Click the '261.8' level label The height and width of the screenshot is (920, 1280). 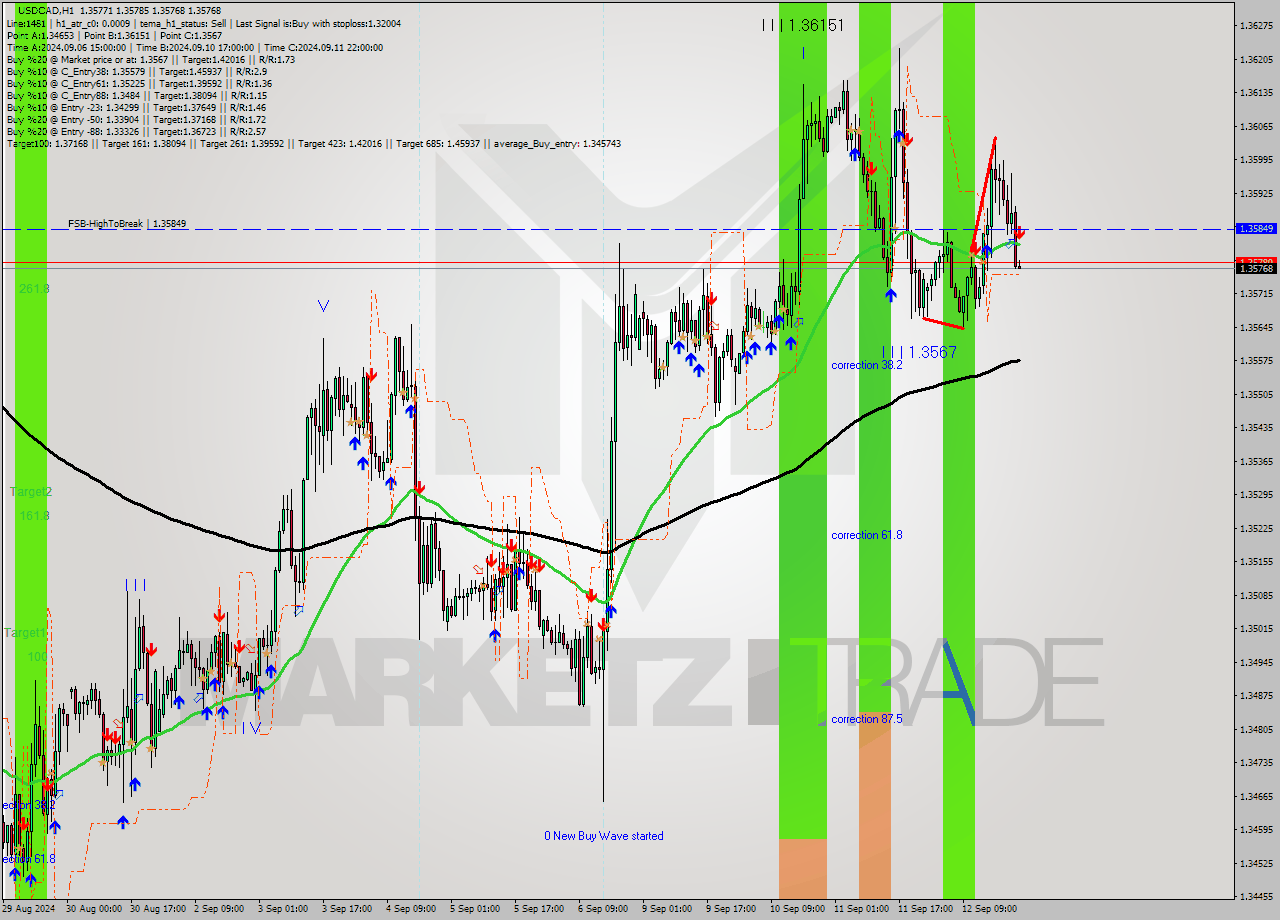[34, 289]
